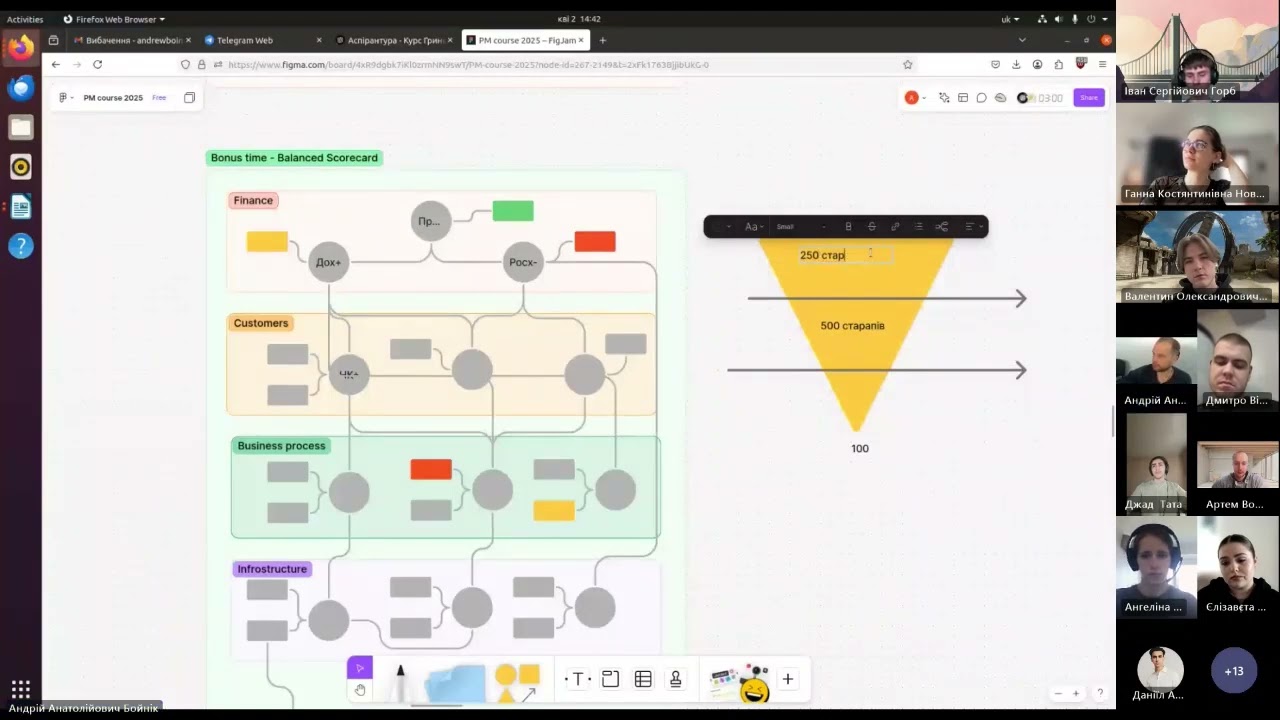This screenshot has height=720, width=1280.
Task: Switch to the Gmail Вибачення tab
Action: tap(131, 40)
